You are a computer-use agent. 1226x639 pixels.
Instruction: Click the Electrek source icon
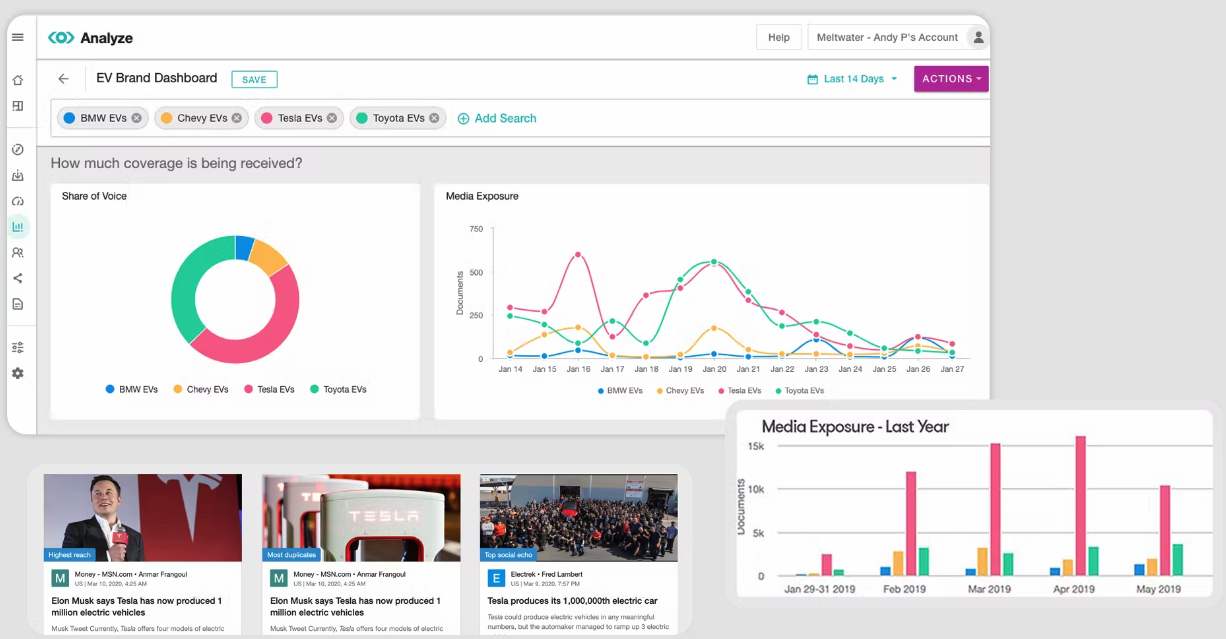click(496, 578)
